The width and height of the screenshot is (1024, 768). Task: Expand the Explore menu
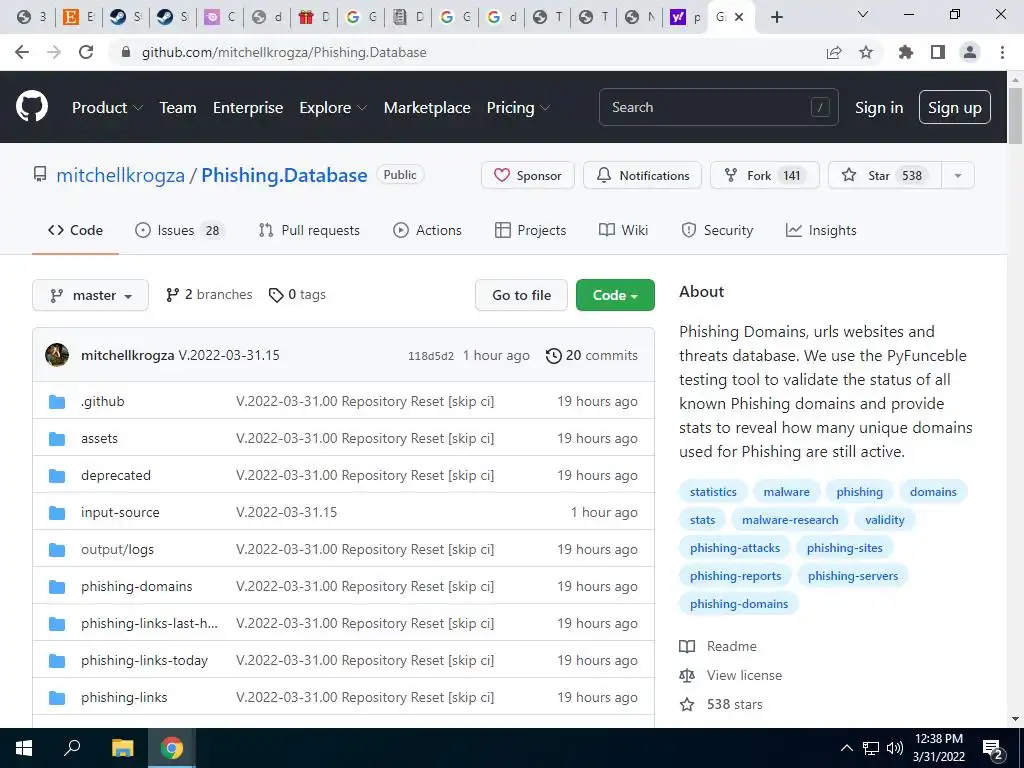point(333,107)
